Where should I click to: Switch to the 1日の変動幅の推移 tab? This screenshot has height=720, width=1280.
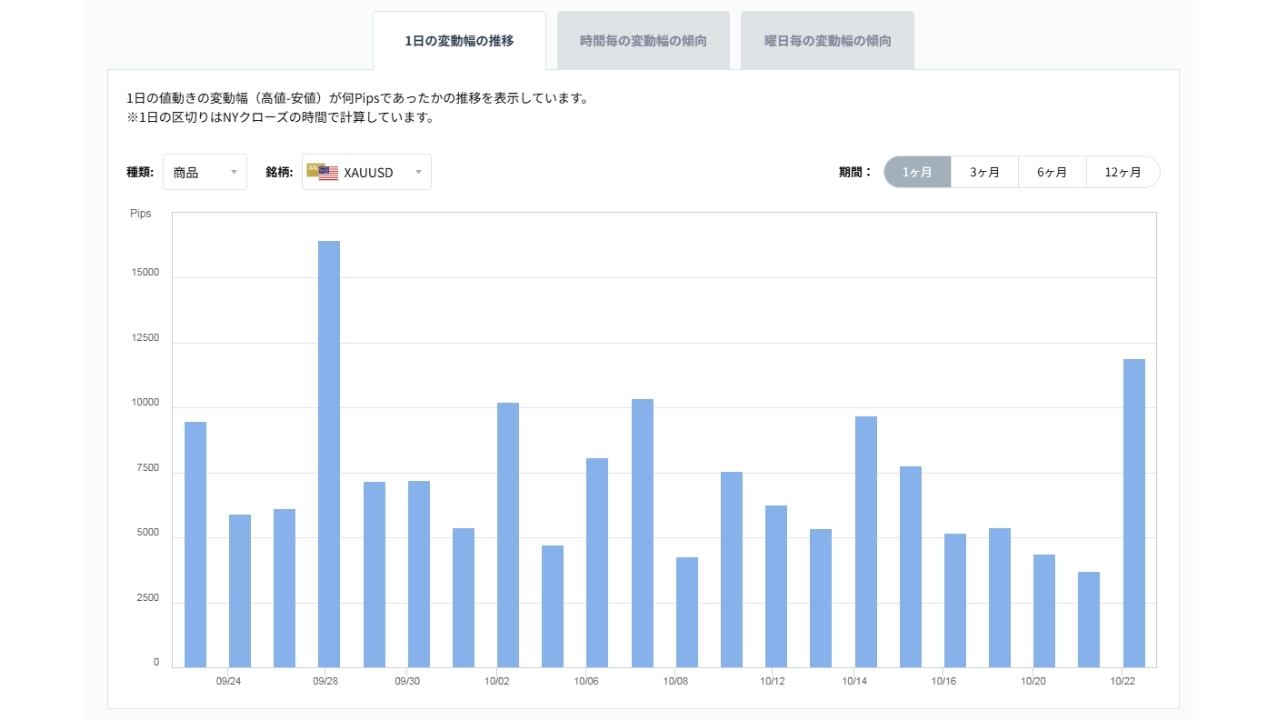click(459, 41)
